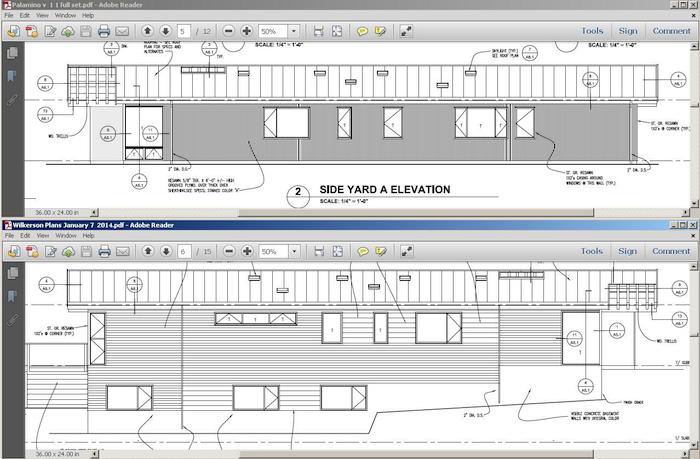Open zoom percentage dropdown in Palamino window
This screenshot has height=459, width=700.
(294, 31)
